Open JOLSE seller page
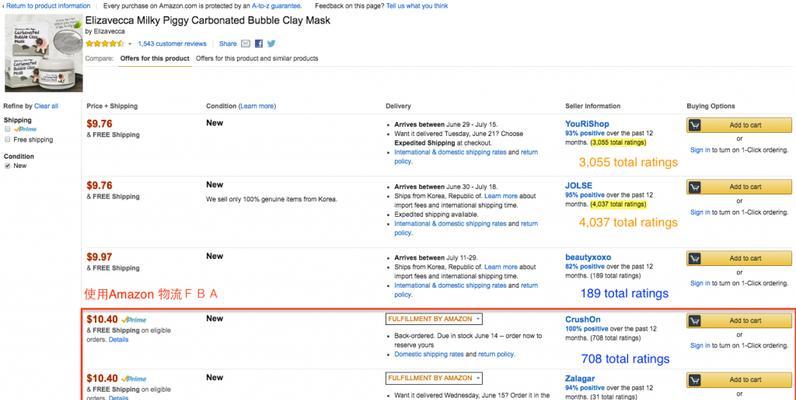 click(579, 186)
